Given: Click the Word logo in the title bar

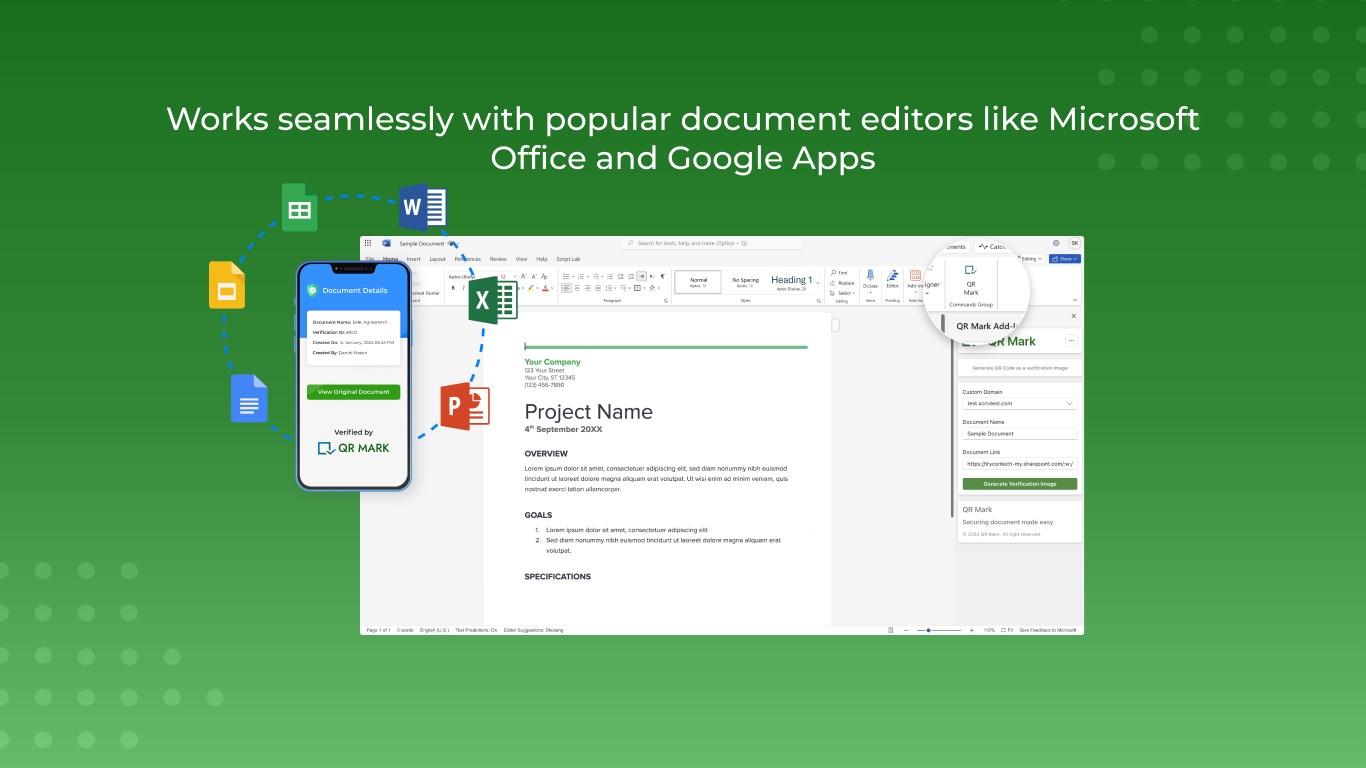Looking at the screenshot, I should coord(386,243).
